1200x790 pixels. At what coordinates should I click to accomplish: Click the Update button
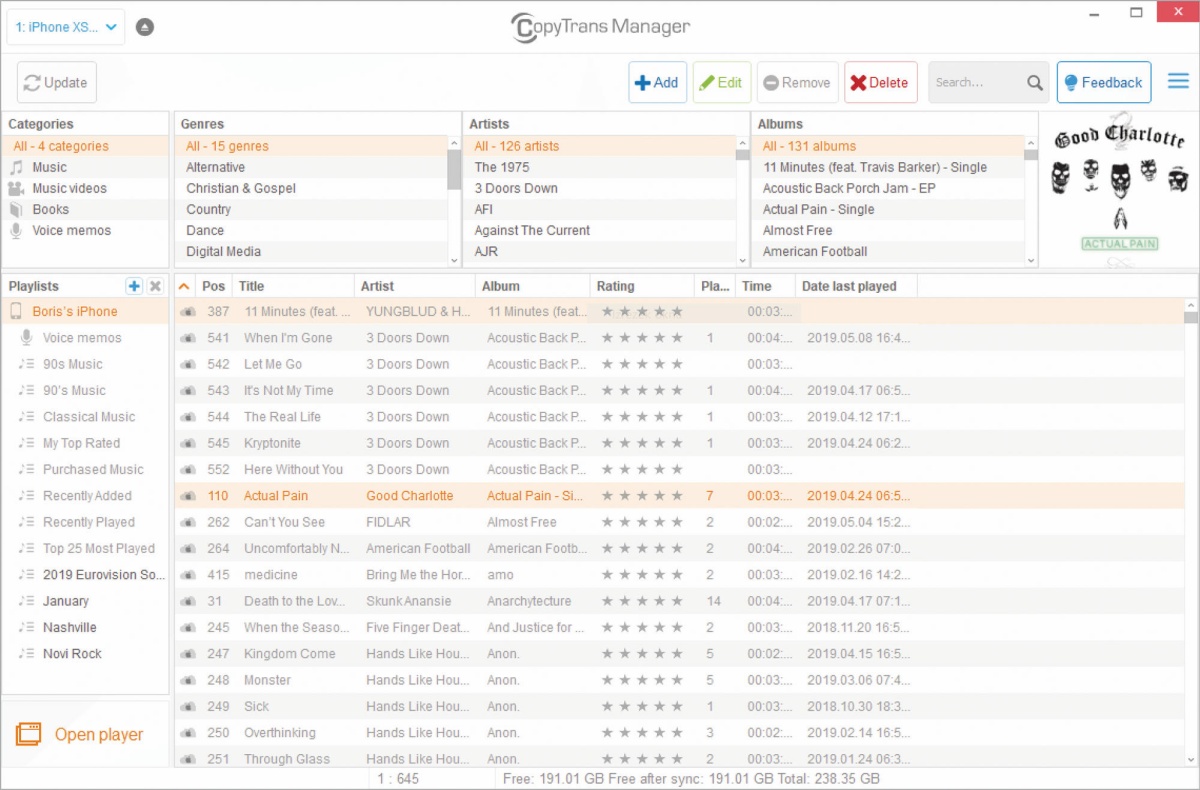tap(57, 83)
